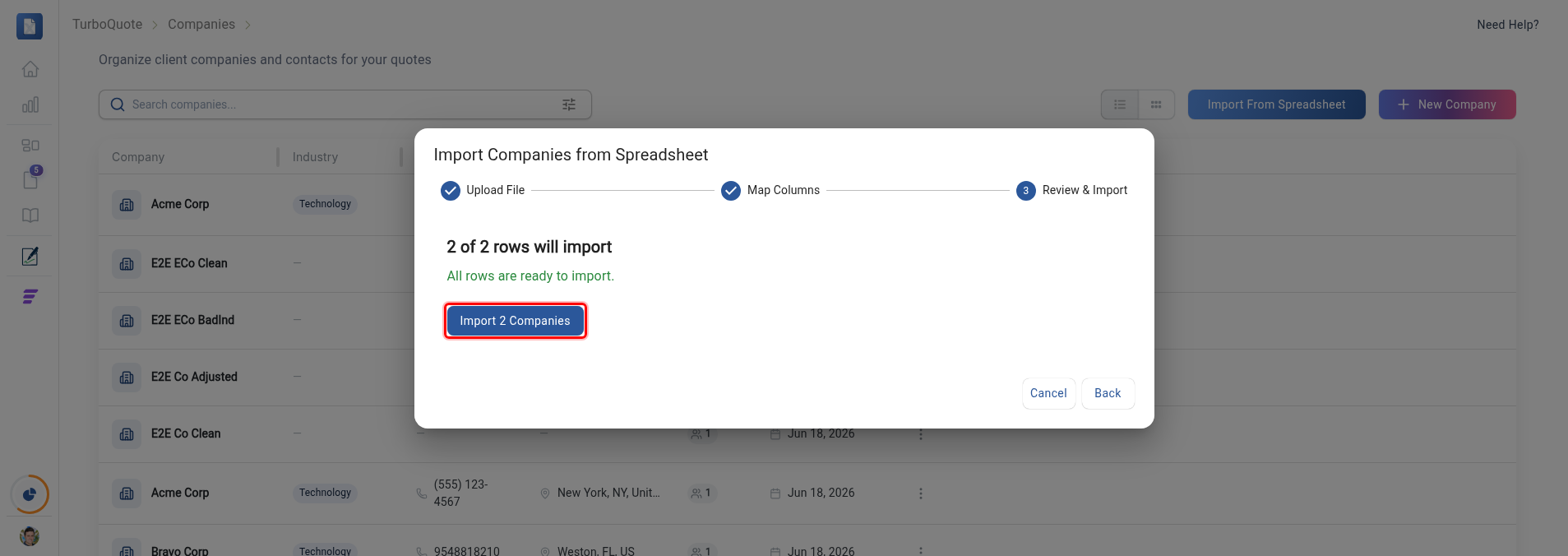1568x556 pixels.
Task: Click the location pin icon by New York address
Action: coord(544,493)
